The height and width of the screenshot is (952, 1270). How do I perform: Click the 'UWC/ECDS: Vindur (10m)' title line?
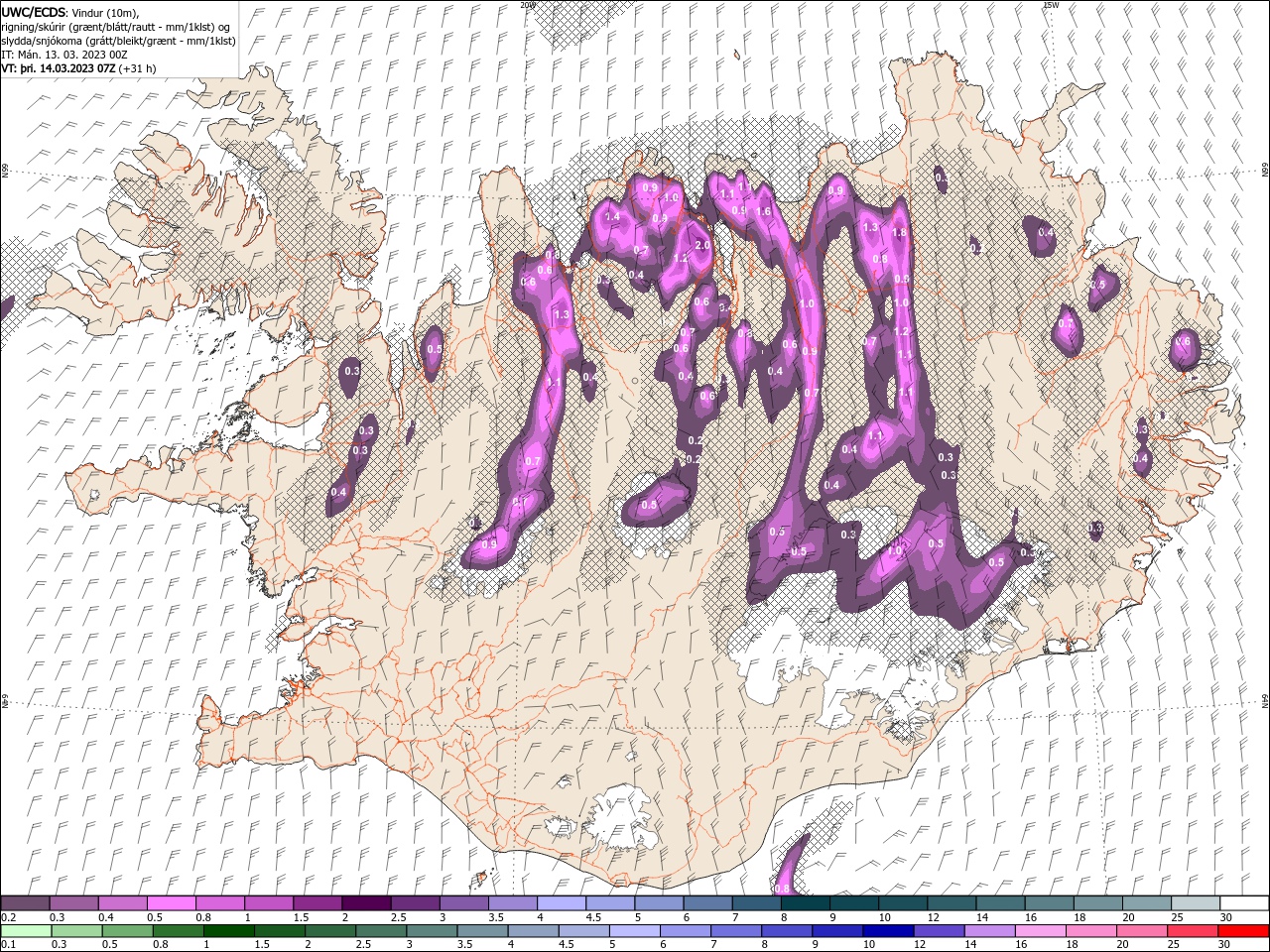[70, 12]
